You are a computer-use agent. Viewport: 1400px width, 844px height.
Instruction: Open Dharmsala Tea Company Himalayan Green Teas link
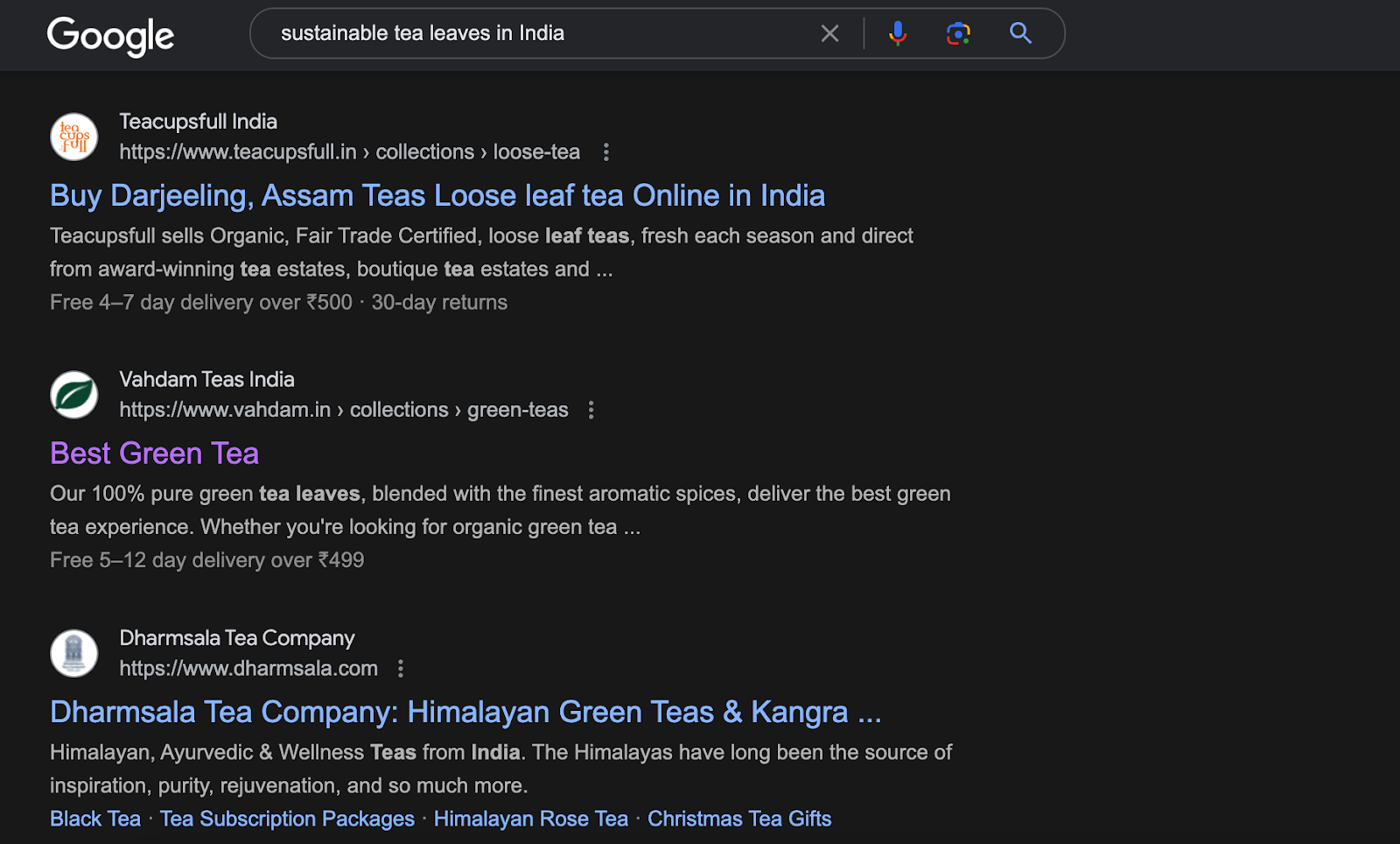click(465, 712)
